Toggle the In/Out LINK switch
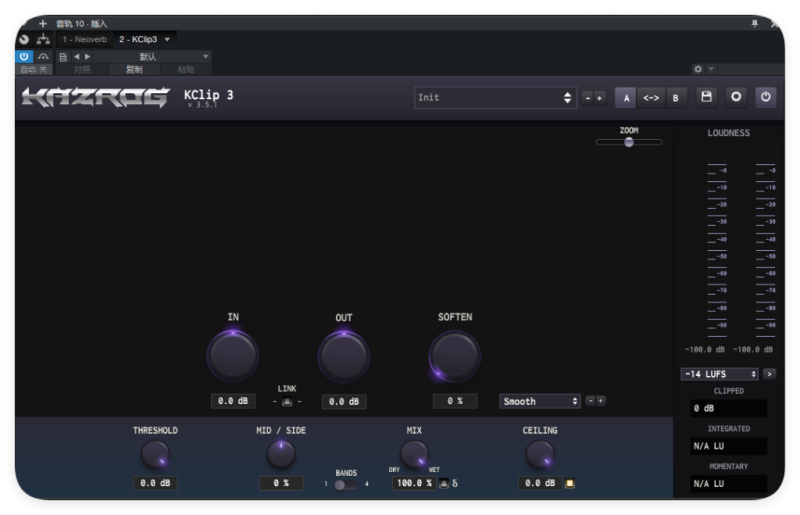800x515 pixels. tap(287, 402)
